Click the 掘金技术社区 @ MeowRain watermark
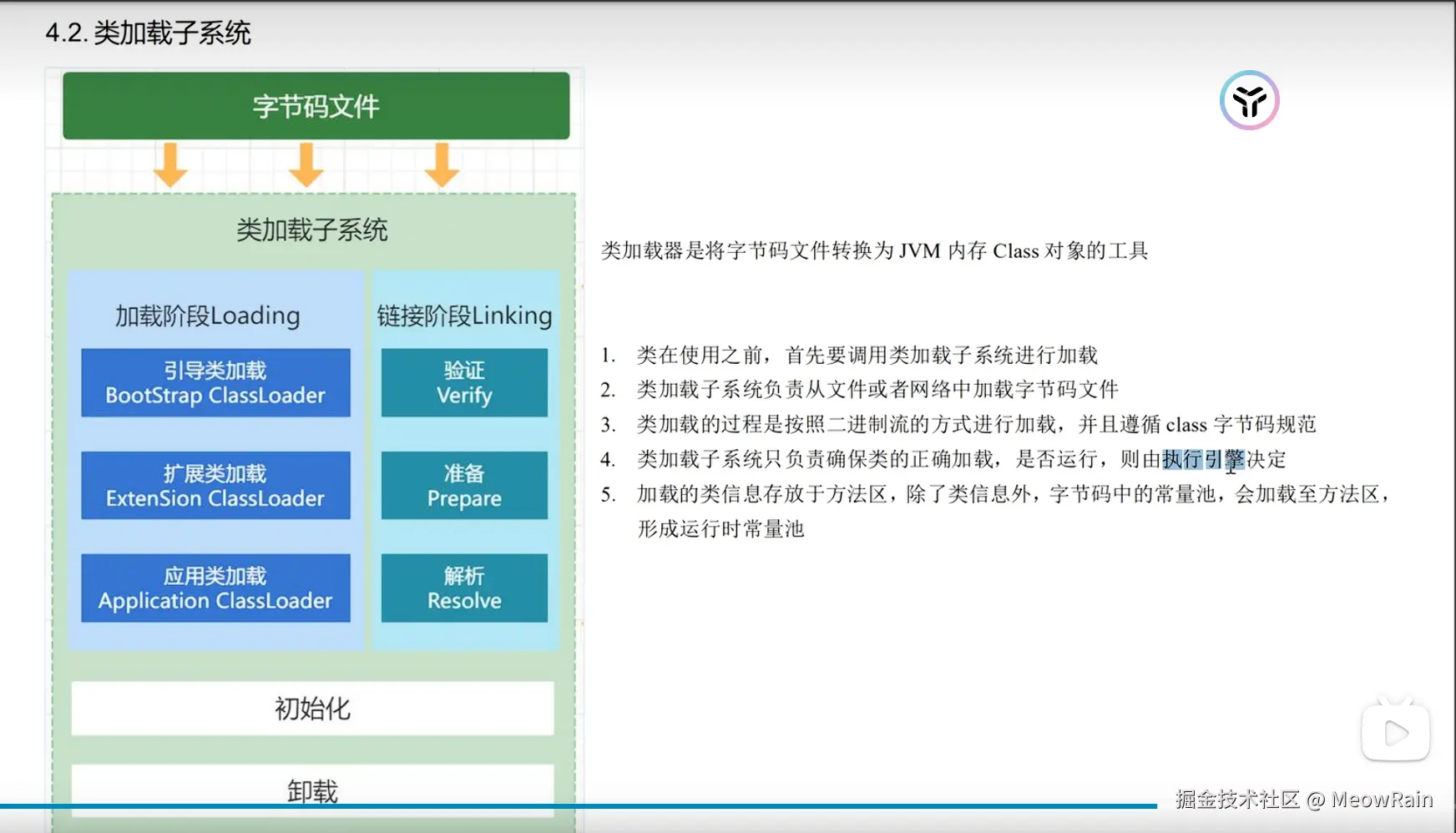 [x=1304, y=800]
